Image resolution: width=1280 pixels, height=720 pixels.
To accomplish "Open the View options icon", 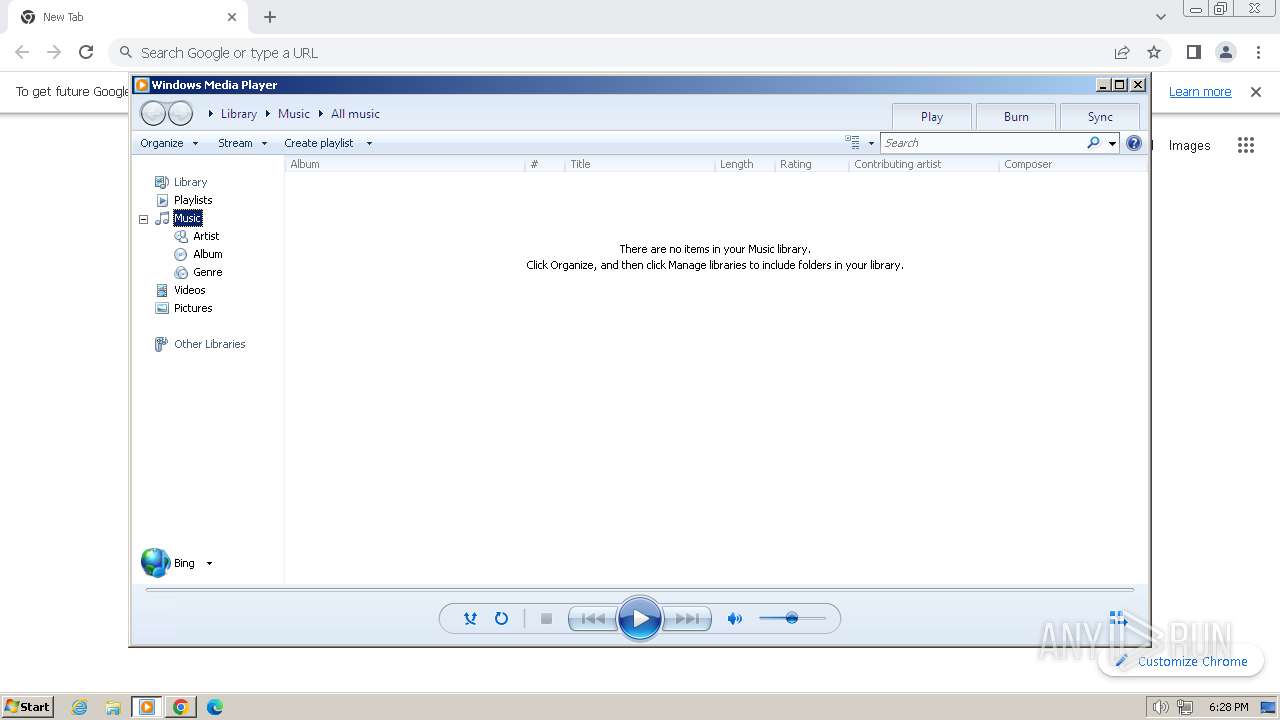I will (852, 143).
